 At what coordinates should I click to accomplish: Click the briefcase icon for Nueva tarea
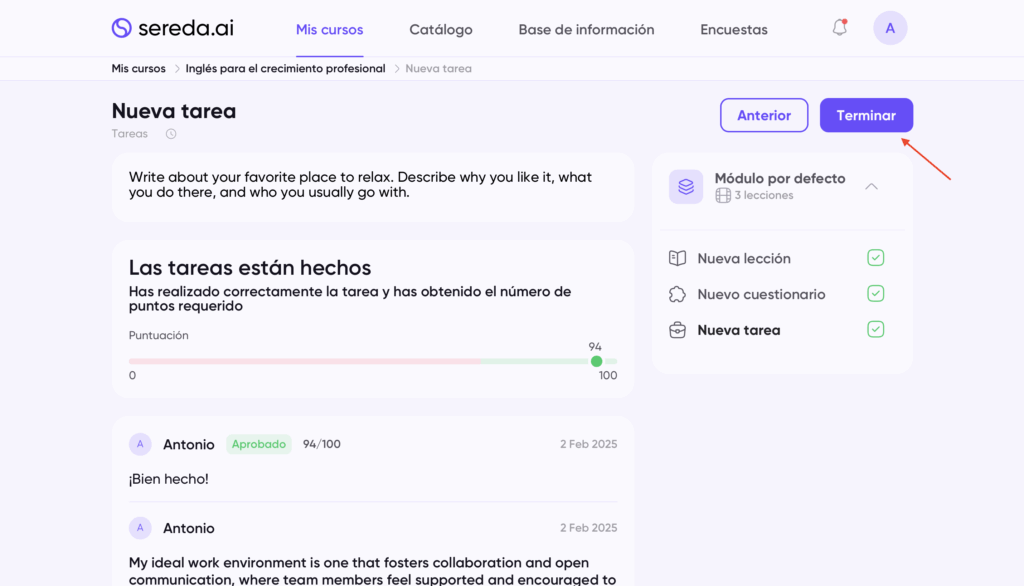pyautogui.click(x=677, y=330)
